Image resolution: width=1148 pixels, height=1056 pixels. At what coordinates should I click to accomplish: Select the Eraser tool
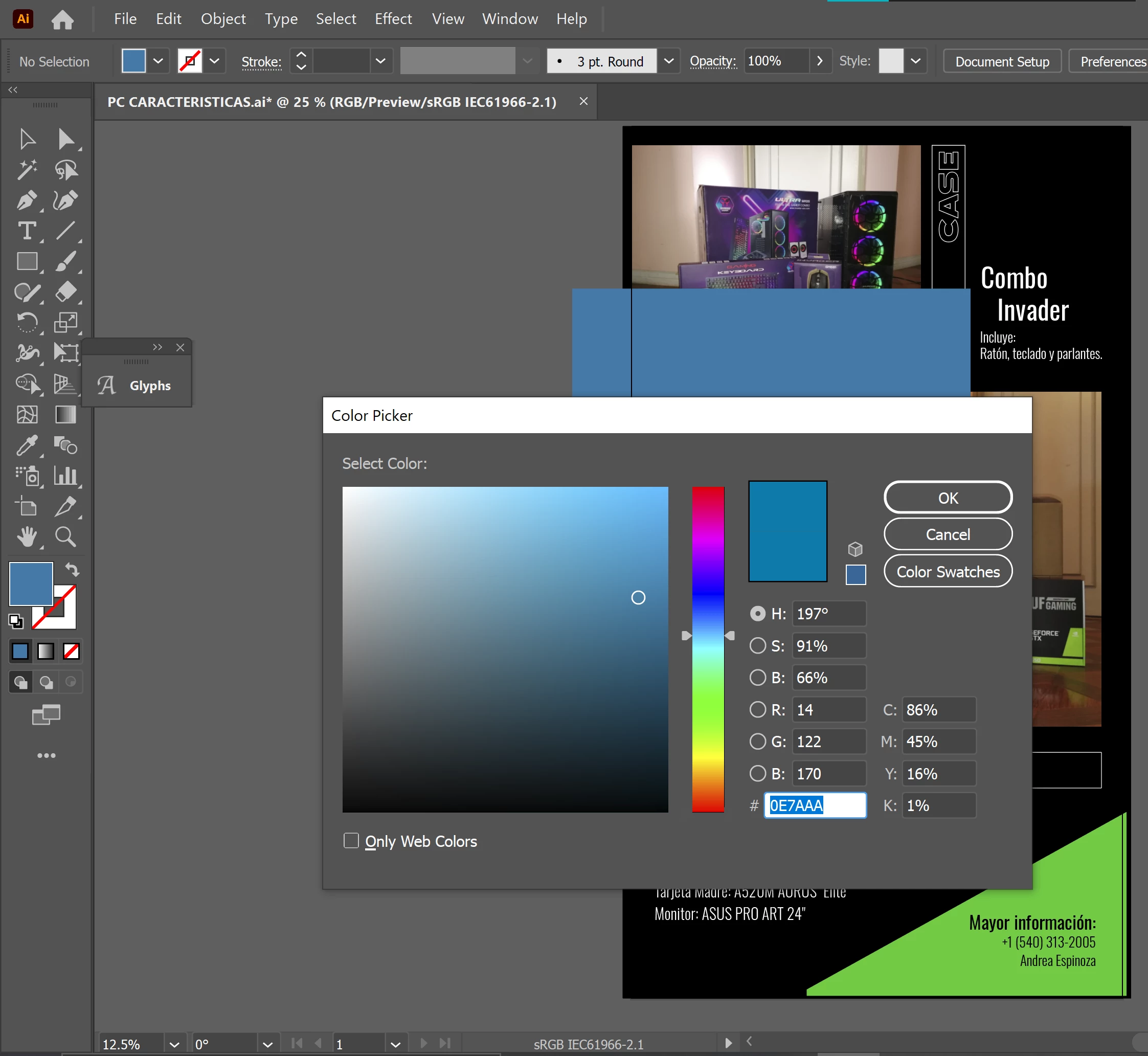(65, 291)
